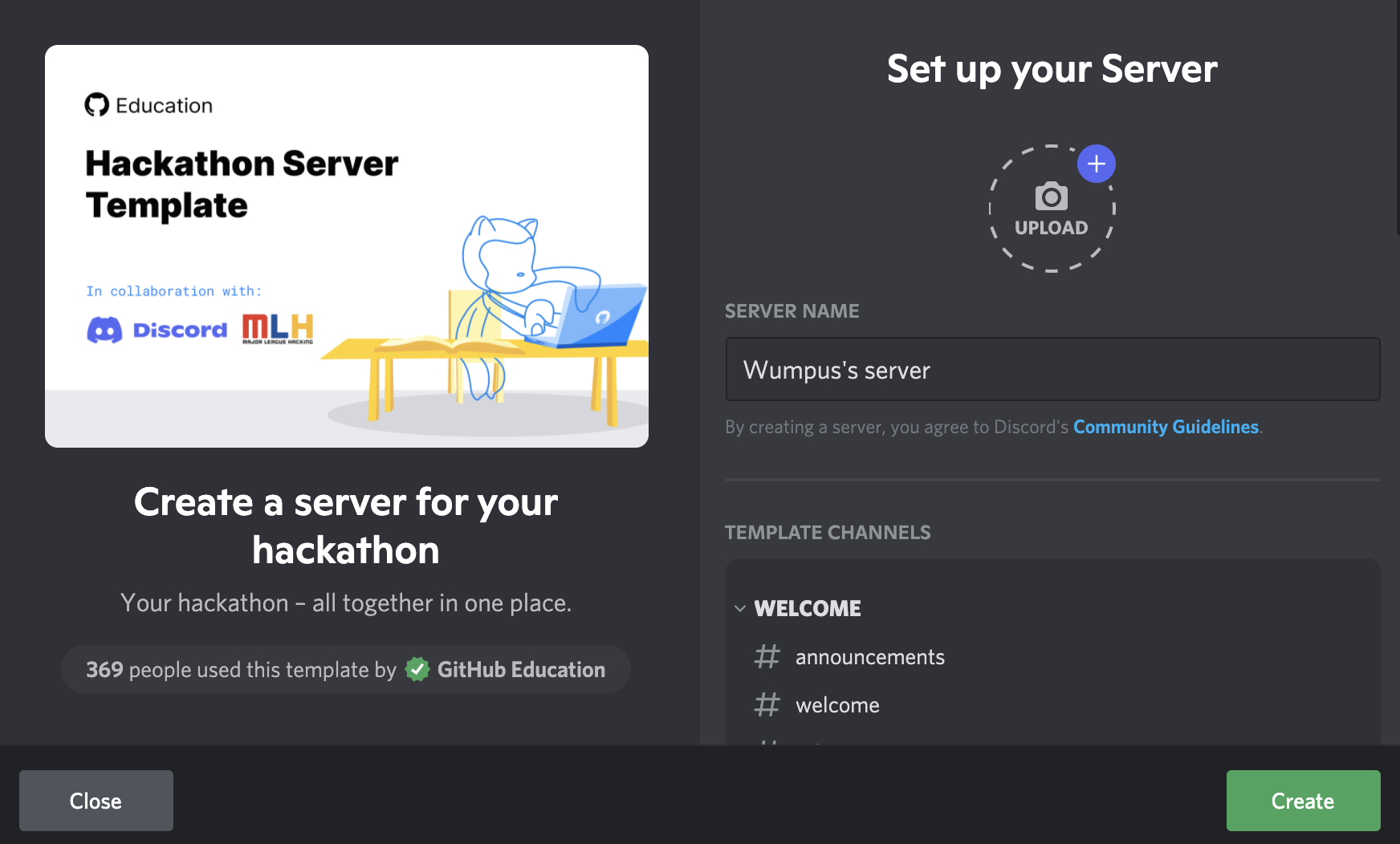Click the blue plus icon on upload circle
Image resolution: width=1400 pixels, height=844 pixels.
coord(1096,164)
